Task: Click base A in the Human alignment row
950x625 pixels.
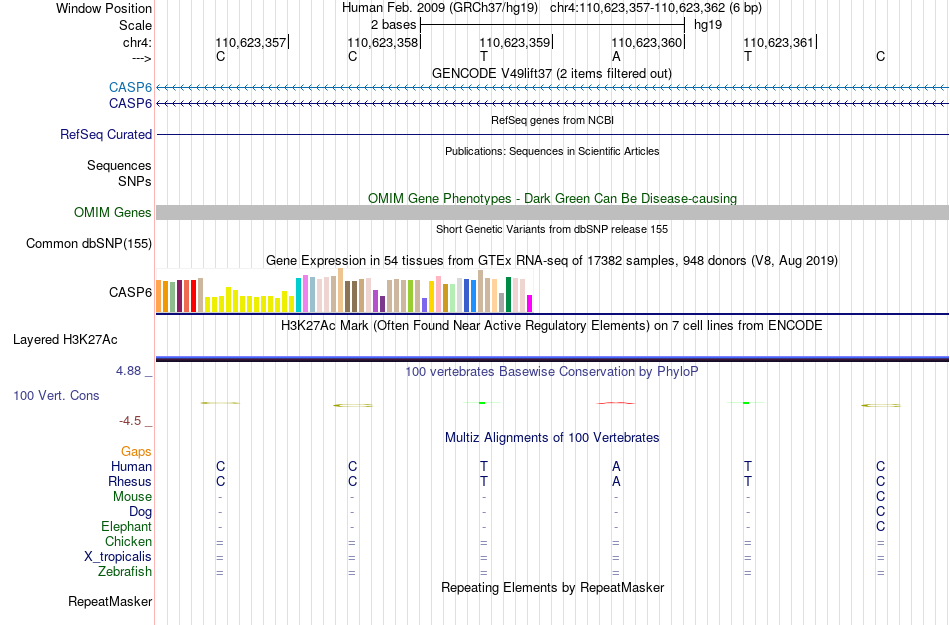Action: [x=616, y=466]
